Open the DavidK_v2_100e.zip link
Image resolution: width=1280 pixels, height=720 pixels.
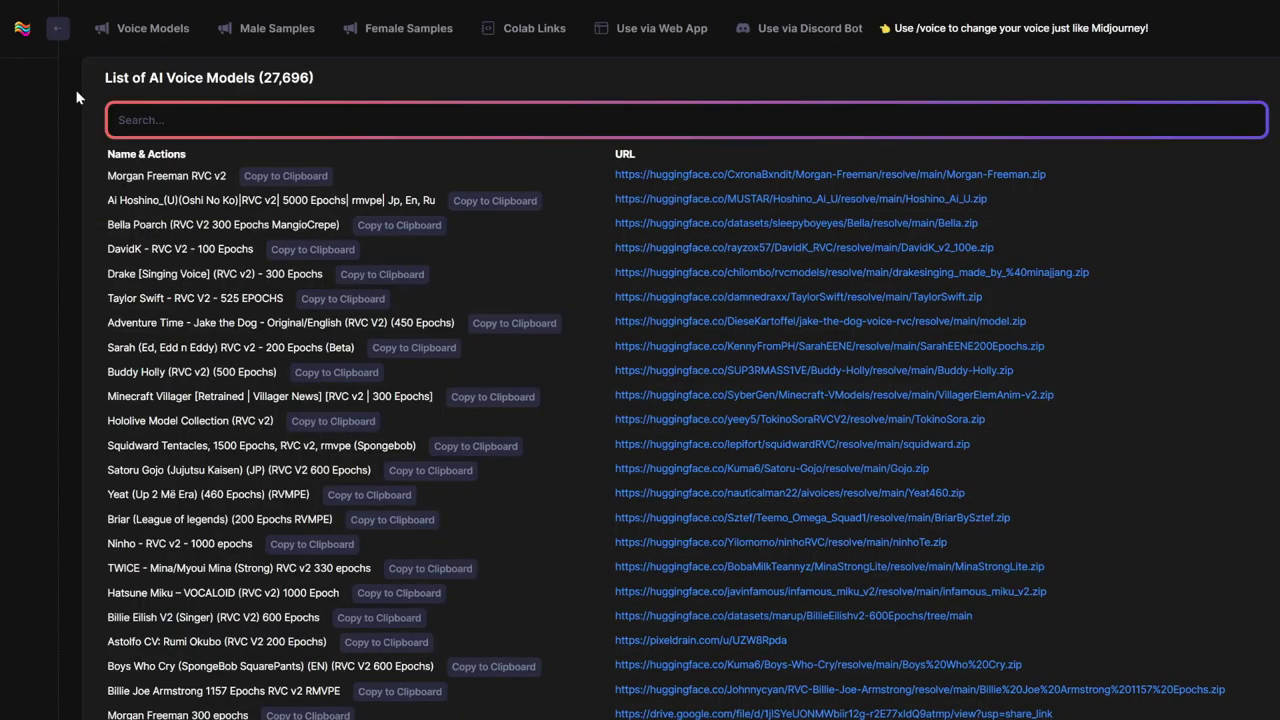pos(804,248)
